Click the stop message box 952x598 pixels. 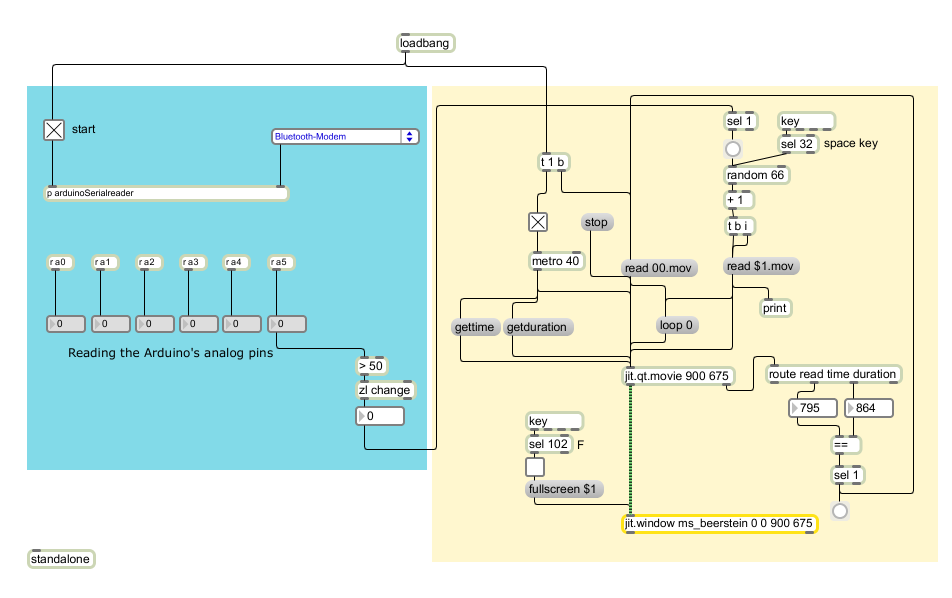point(596,222)
